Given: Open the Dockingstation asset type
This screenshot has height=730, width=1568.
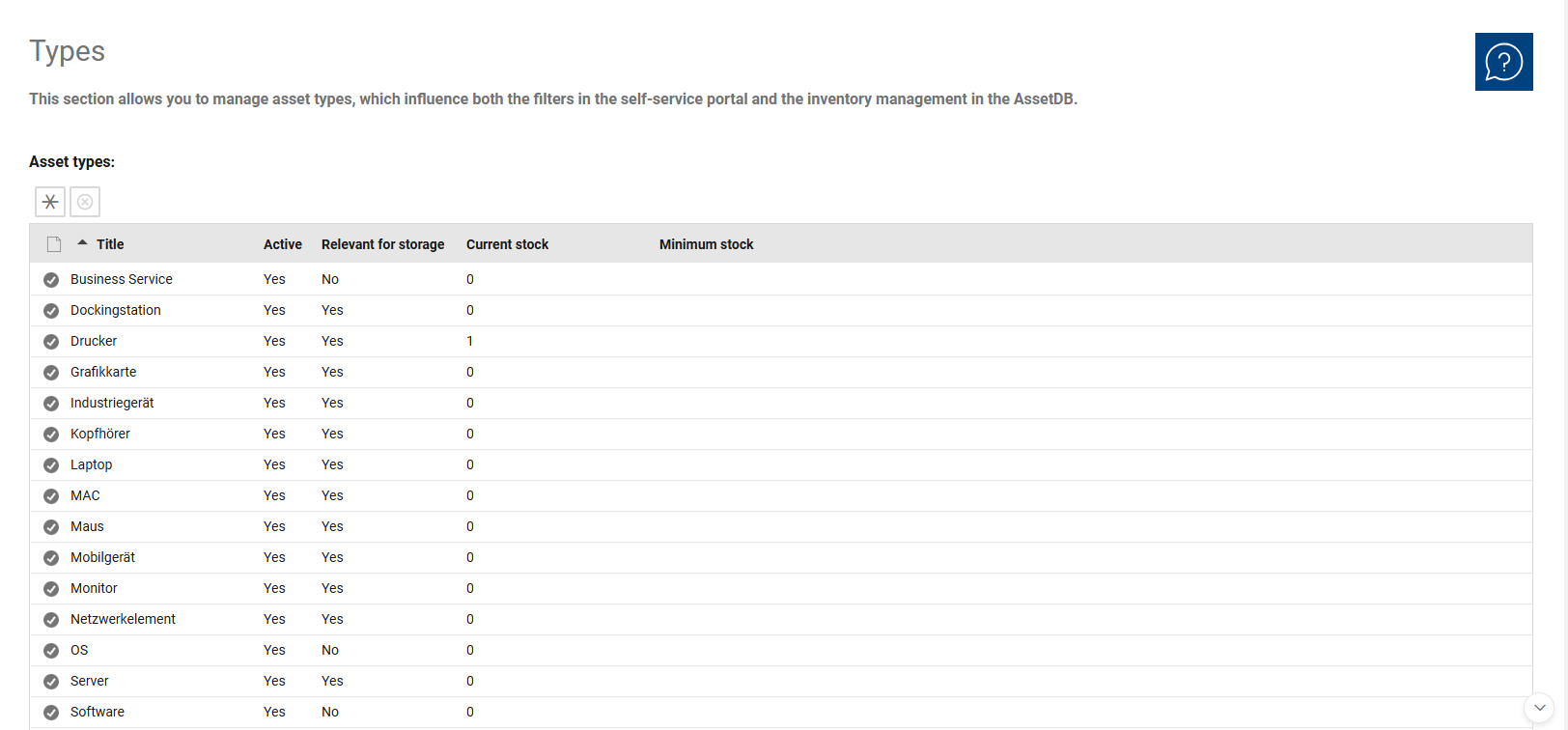Looking at the screenshot, I should click(116, 310).
